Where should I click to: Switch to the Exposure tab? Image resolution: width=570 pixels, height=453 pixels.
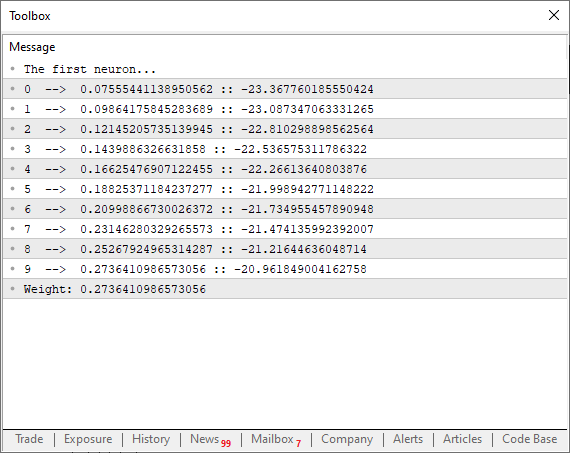[88, 439]
